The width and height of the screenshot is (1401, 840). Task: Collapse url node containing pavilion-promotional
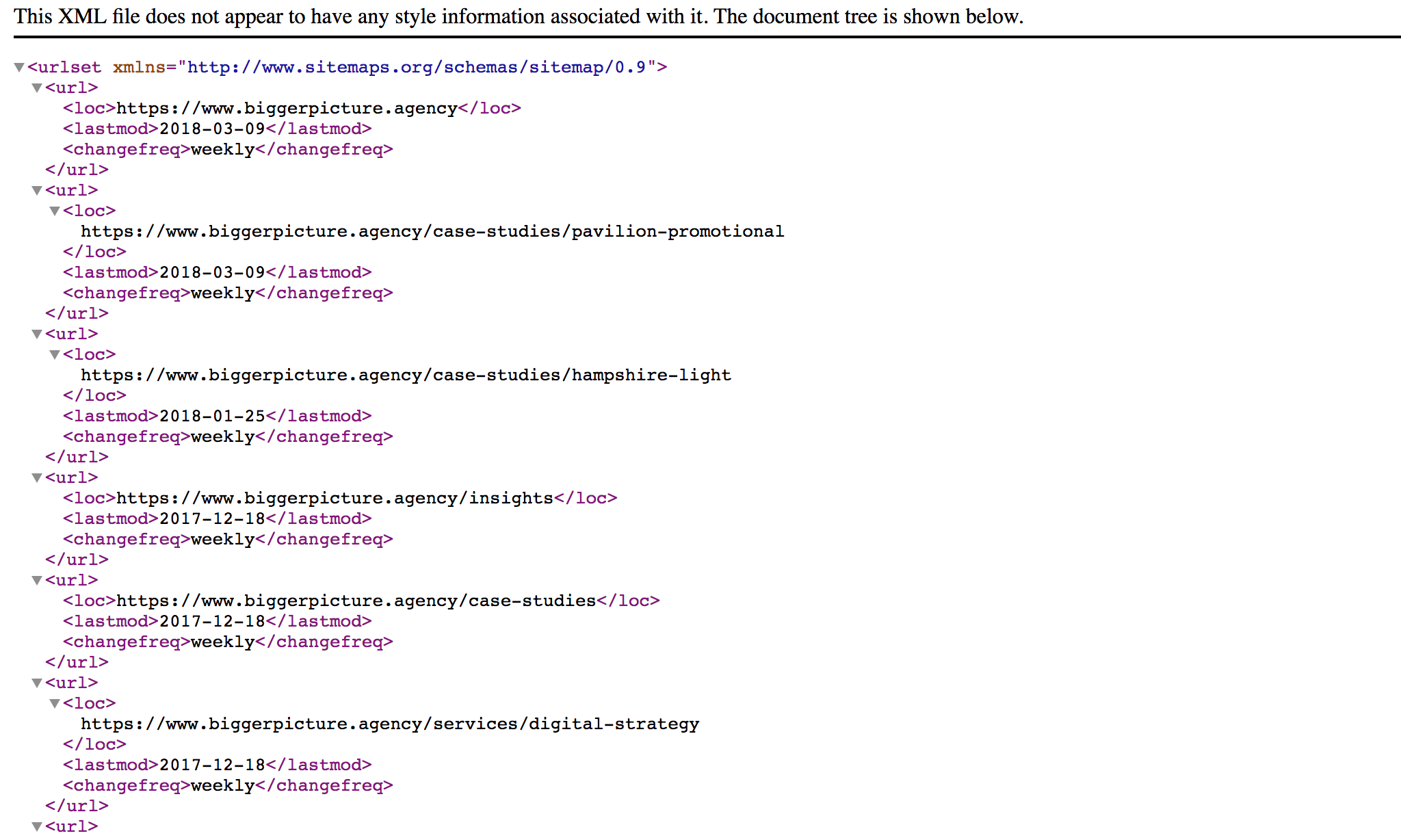pyautogui.click(x=37, y=190)
